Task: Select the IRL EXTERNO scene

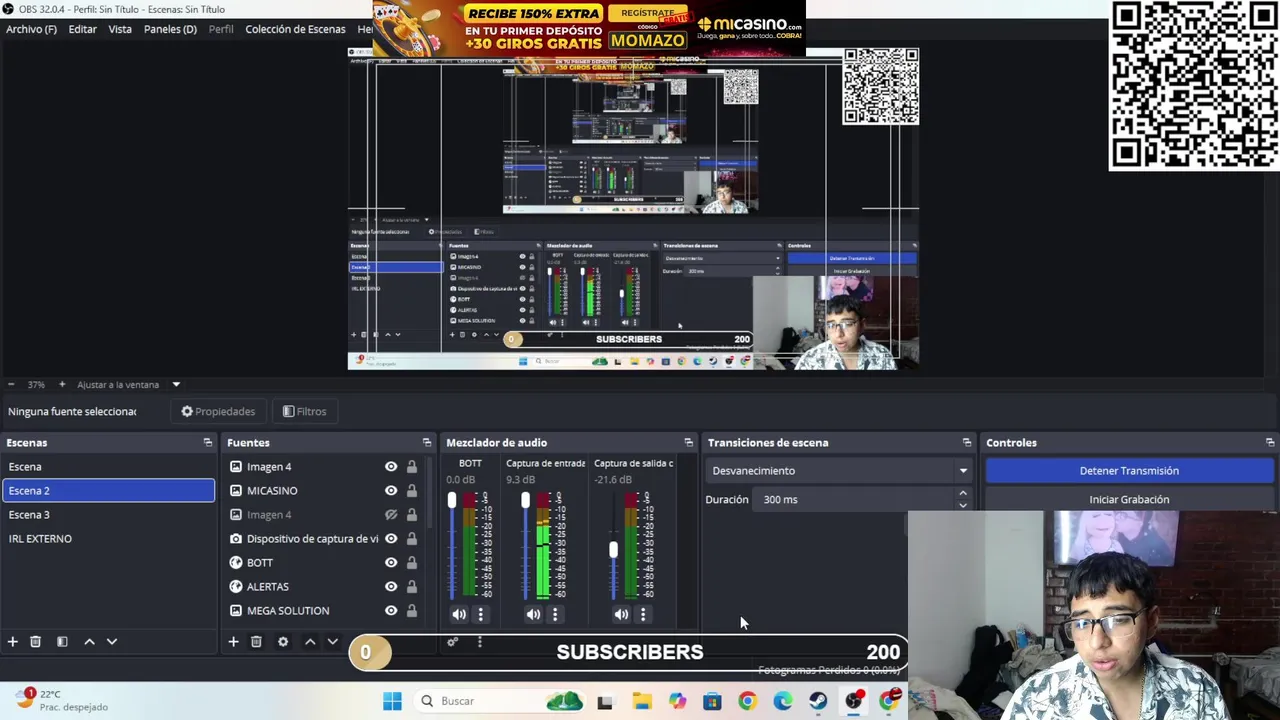Action: 108,539
